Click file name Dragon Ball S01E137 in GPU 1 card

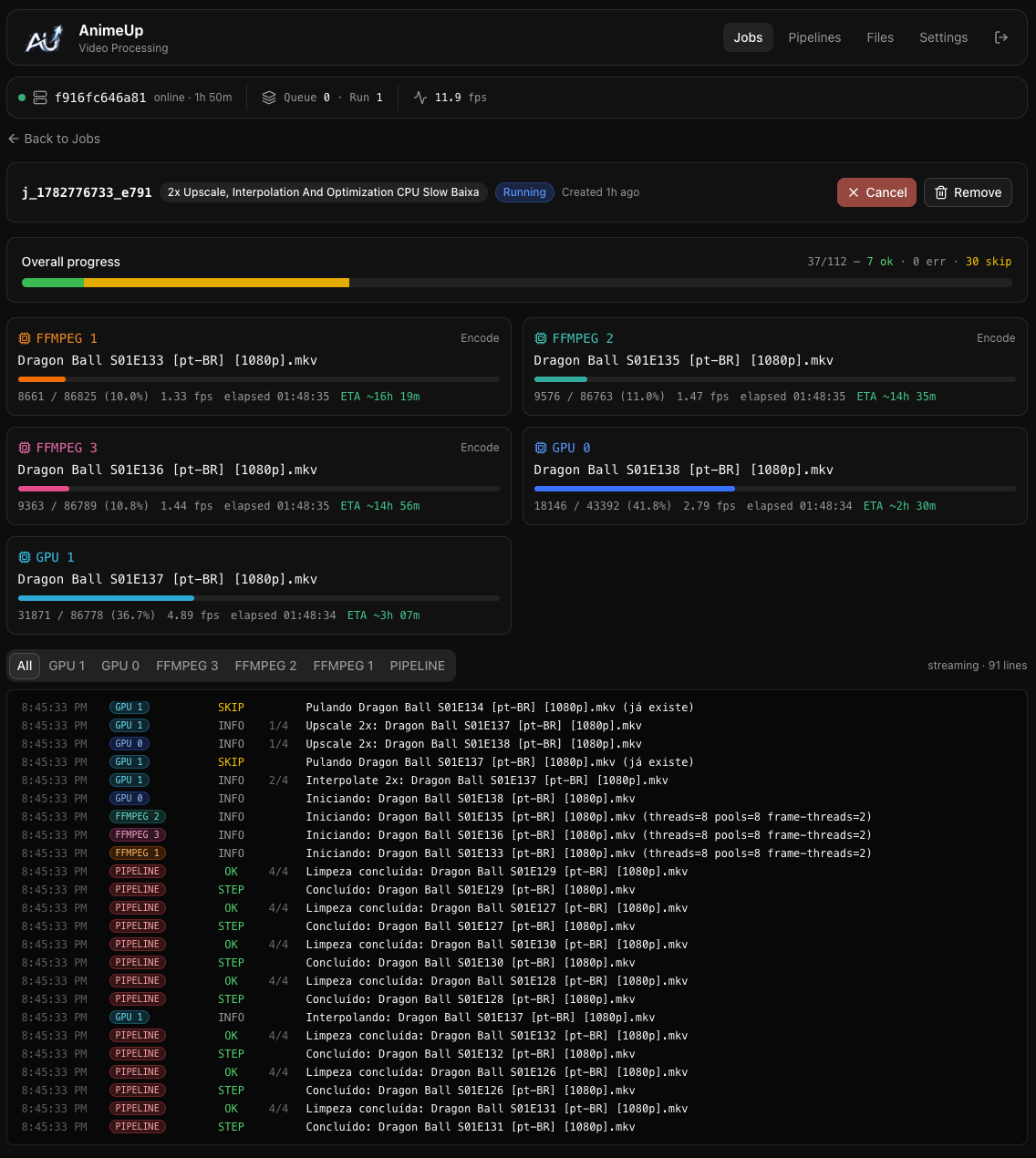click(x=168, y=579)
